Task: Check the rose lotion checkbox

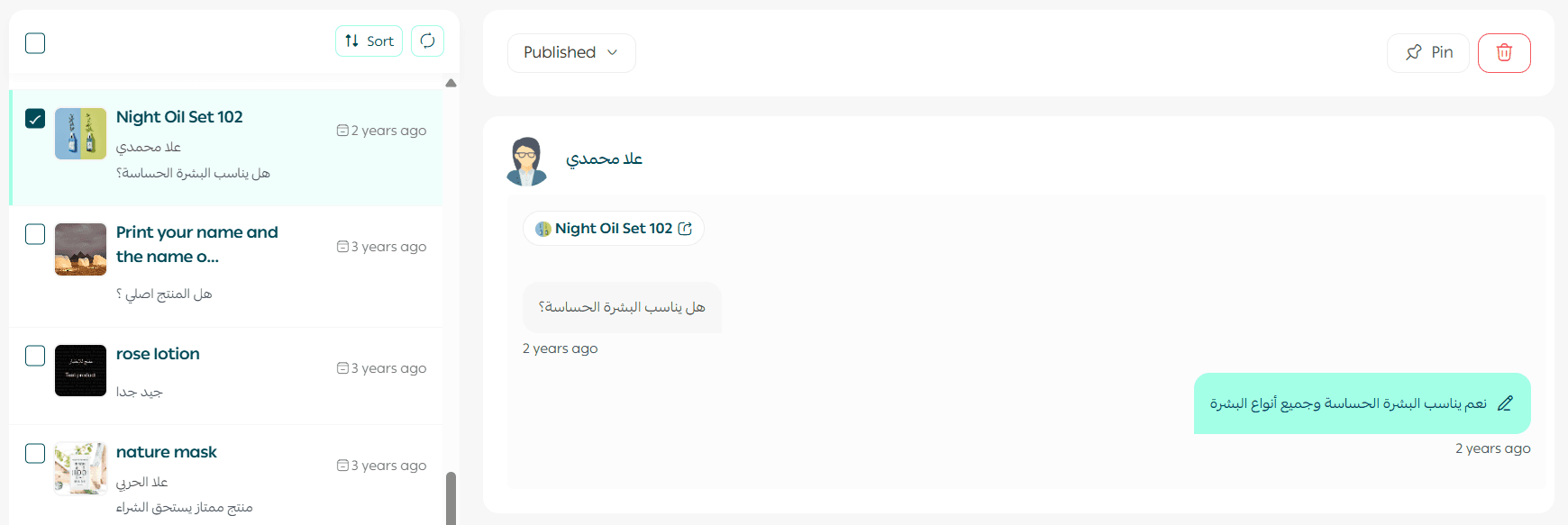Action: point(35,355)
